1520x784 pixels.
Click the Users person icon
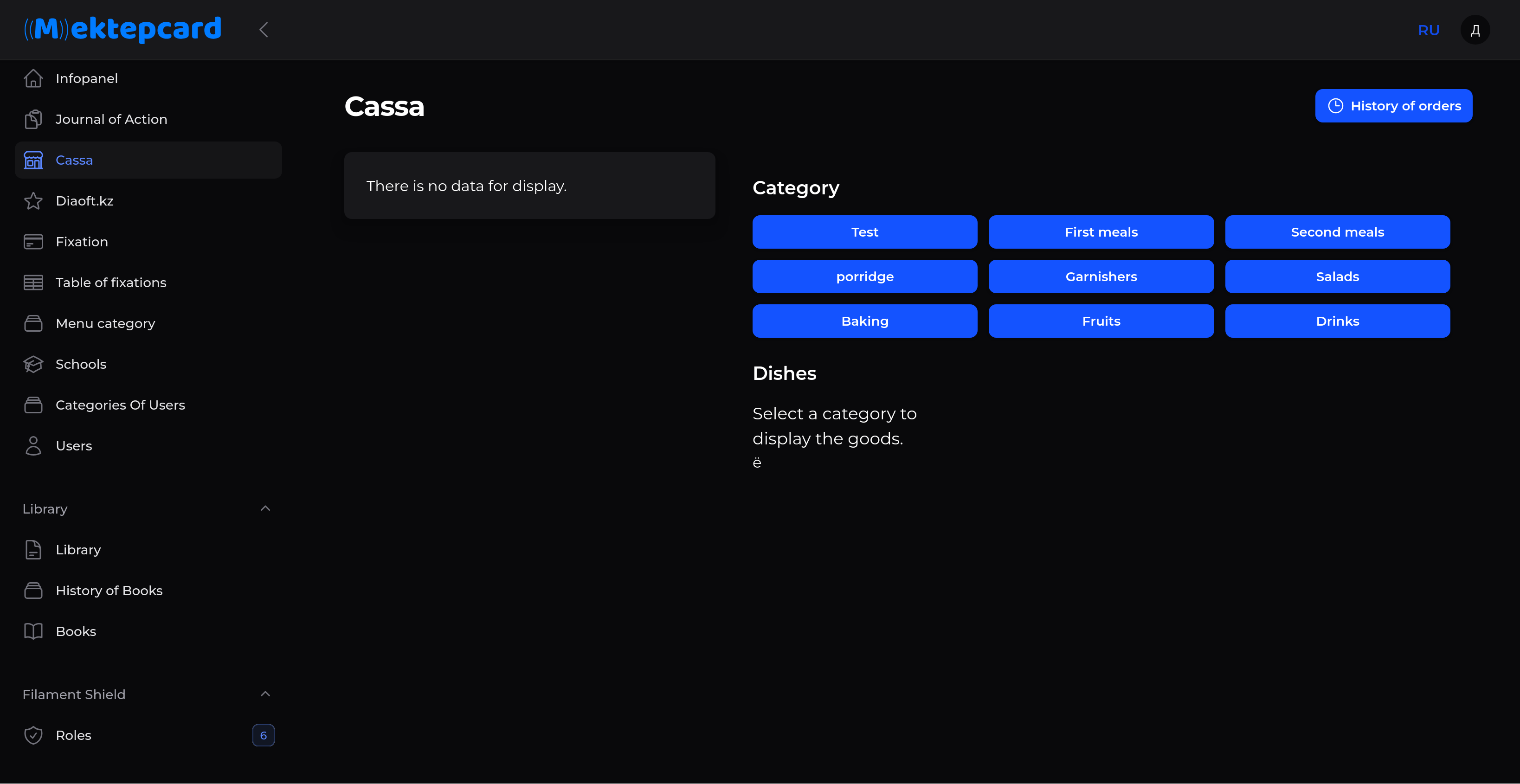tap(33, 446)
